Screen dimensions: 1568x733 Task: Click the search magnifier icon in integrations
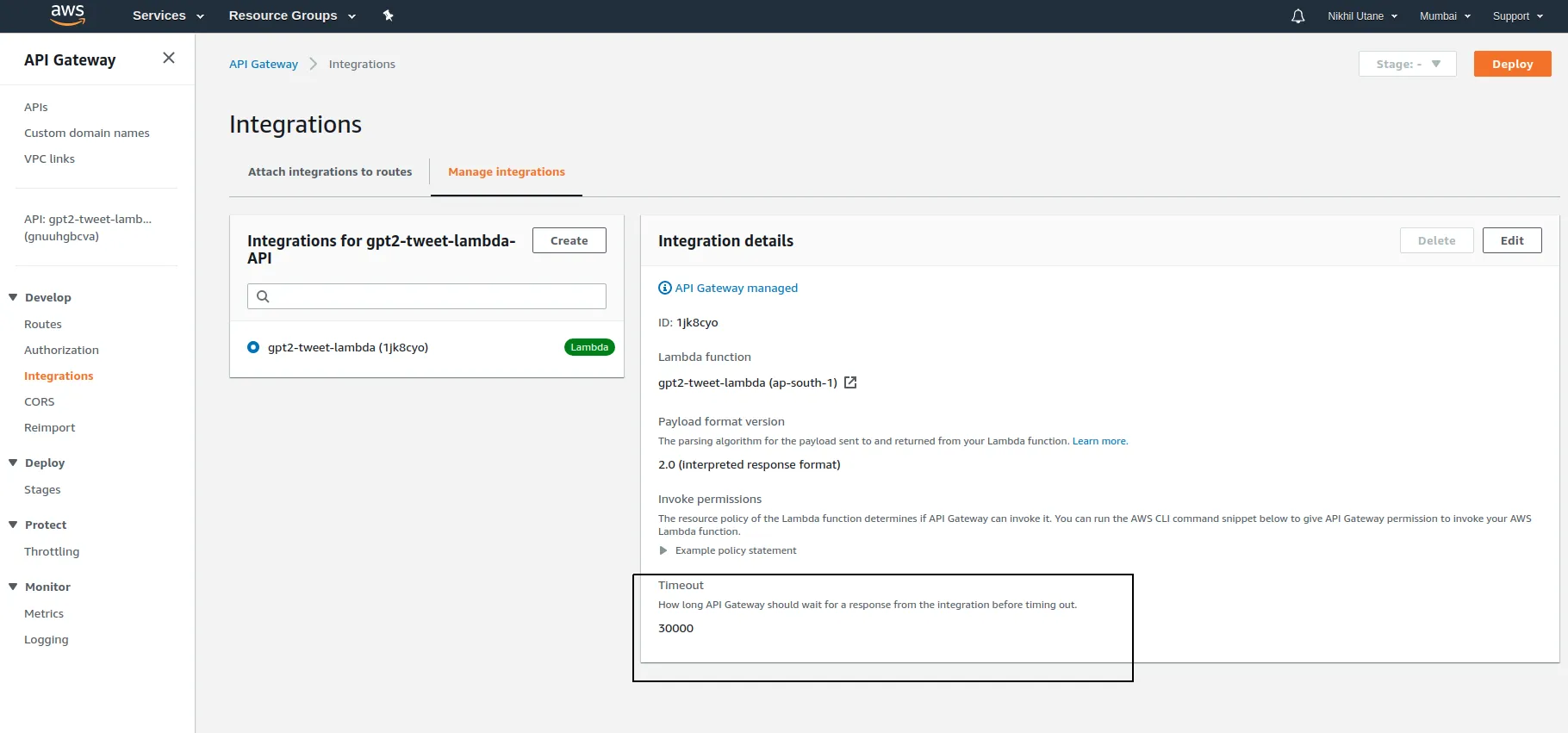264,296
